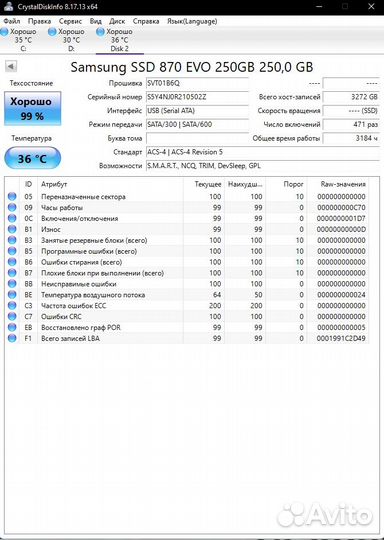Click raw value 0000000001D7
Screen dimensions: 384x540
[x=341, y=218]
